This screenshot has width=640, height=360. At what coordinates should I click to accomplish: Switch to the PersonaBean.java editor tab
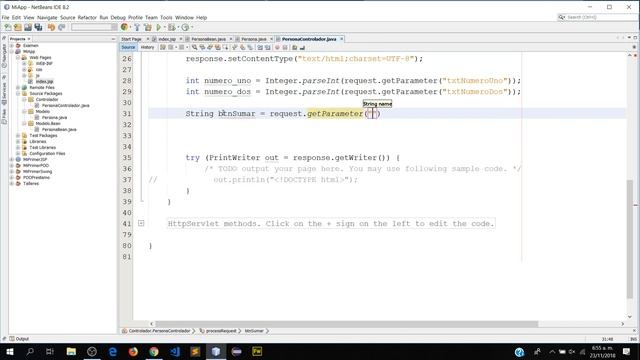tap(208, 39)
